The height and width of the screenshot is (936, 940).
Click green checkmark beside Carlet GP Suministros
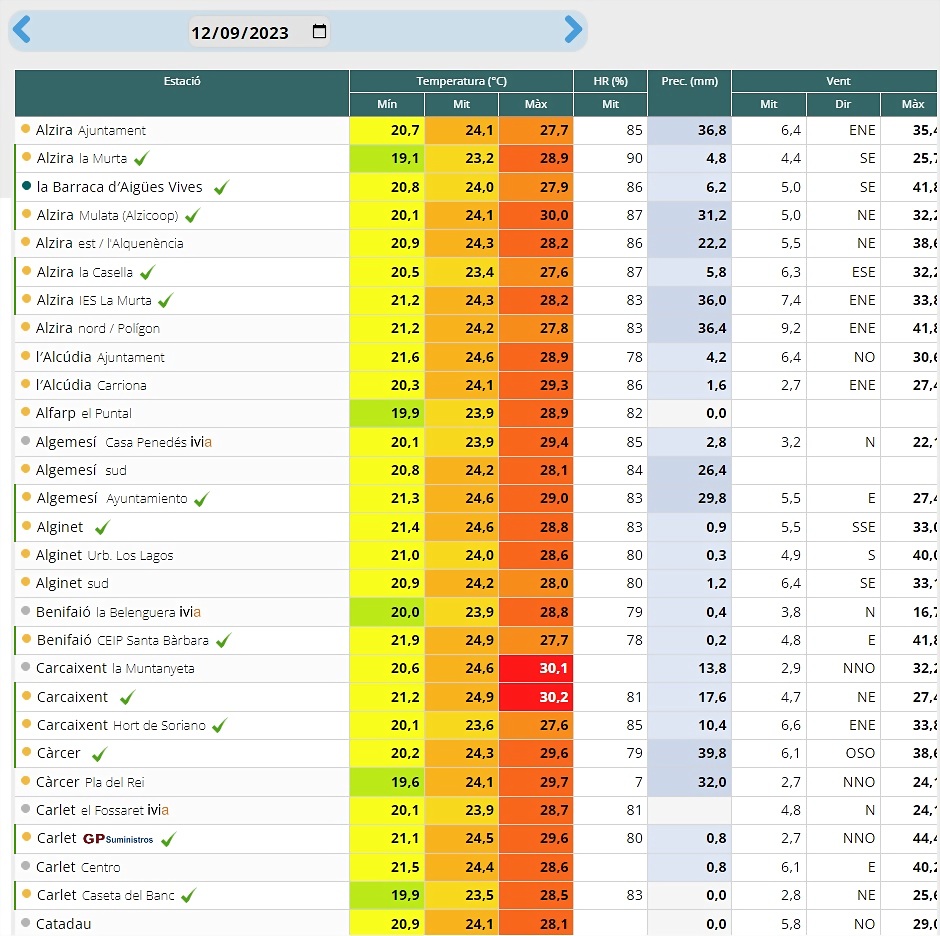click(168, 839)
